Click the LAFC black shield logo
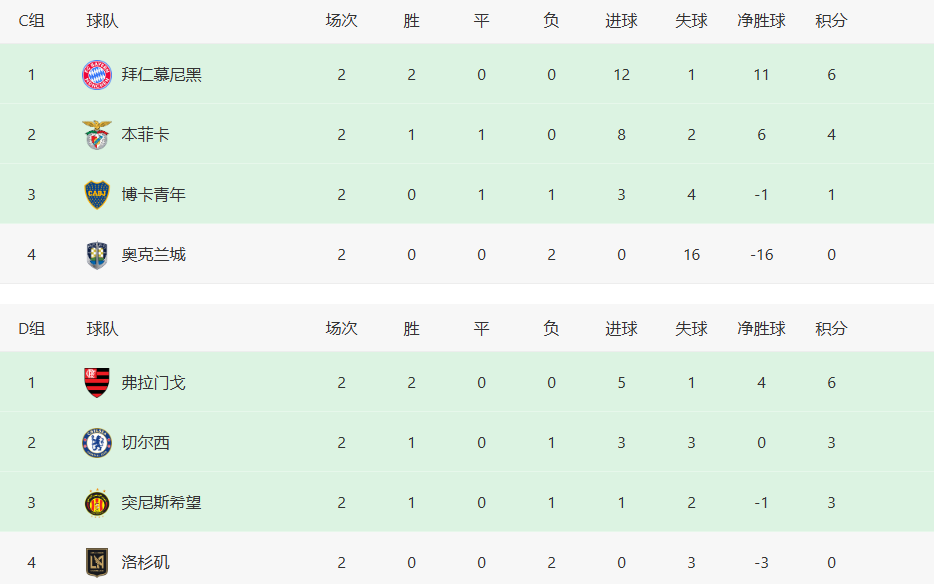Screen dimensions: 934x584 pos(96,563)
